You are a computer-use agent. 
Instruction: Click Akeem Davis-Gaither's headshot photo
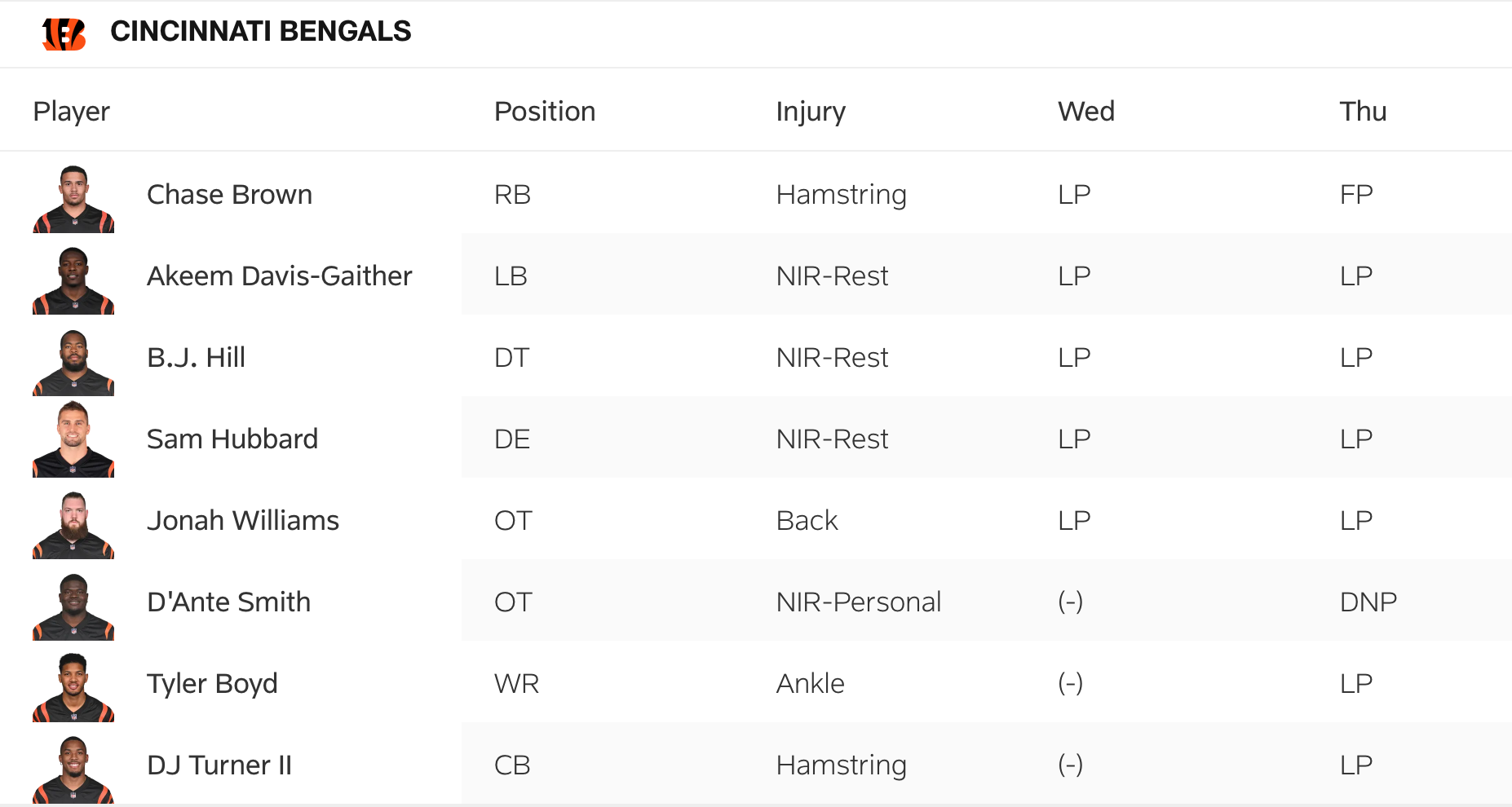click(73, 280)
